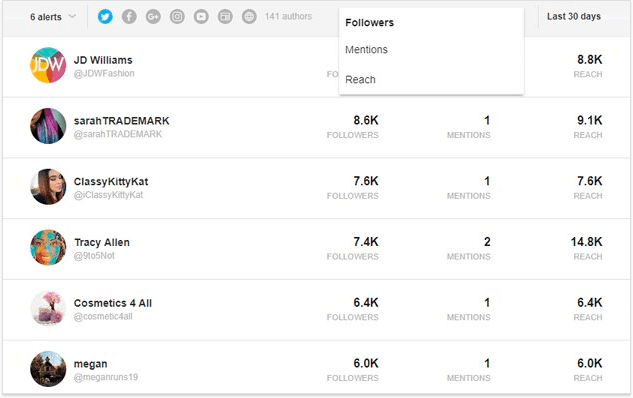Toggle the web globe source filter icon
Image resolution: width=633 pixels, height=398 pixels.
point(249,17)
